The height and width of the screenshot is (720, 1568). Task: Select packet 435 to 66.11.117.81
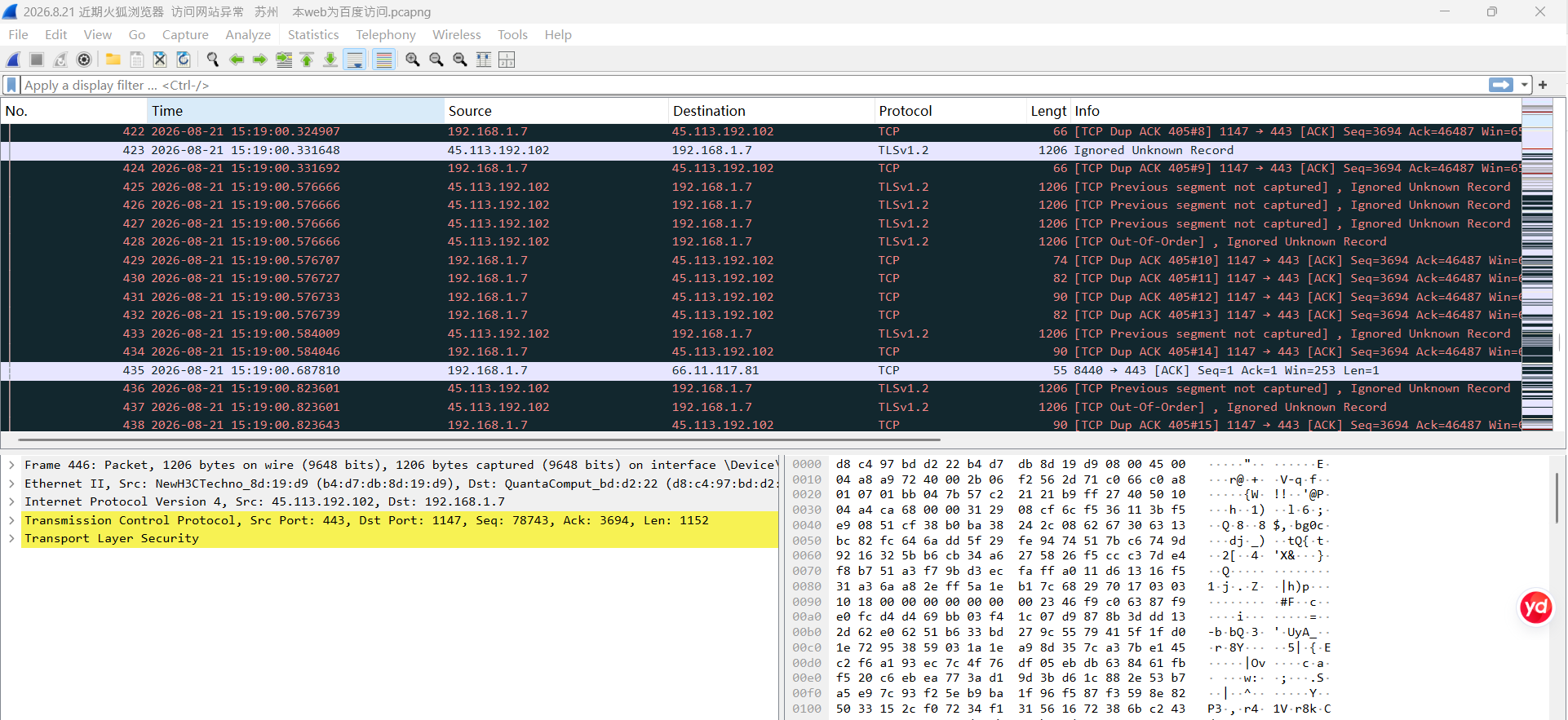point(761,370)
